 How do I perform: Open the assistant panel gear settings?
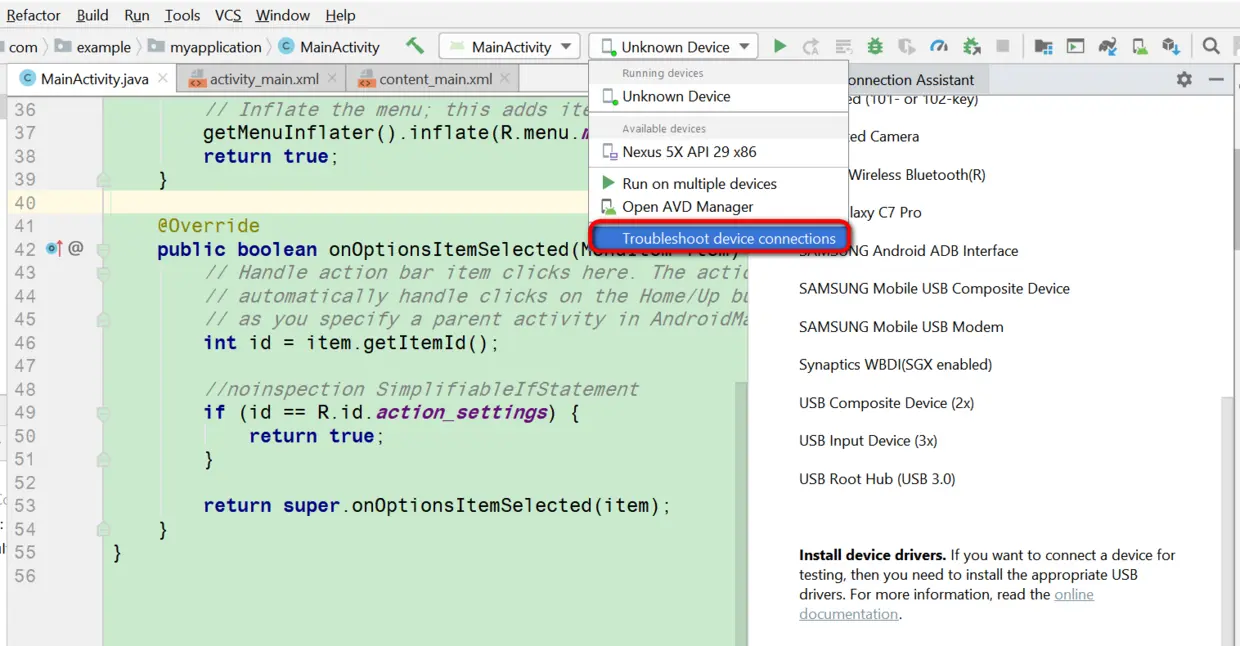point(1184,79)
